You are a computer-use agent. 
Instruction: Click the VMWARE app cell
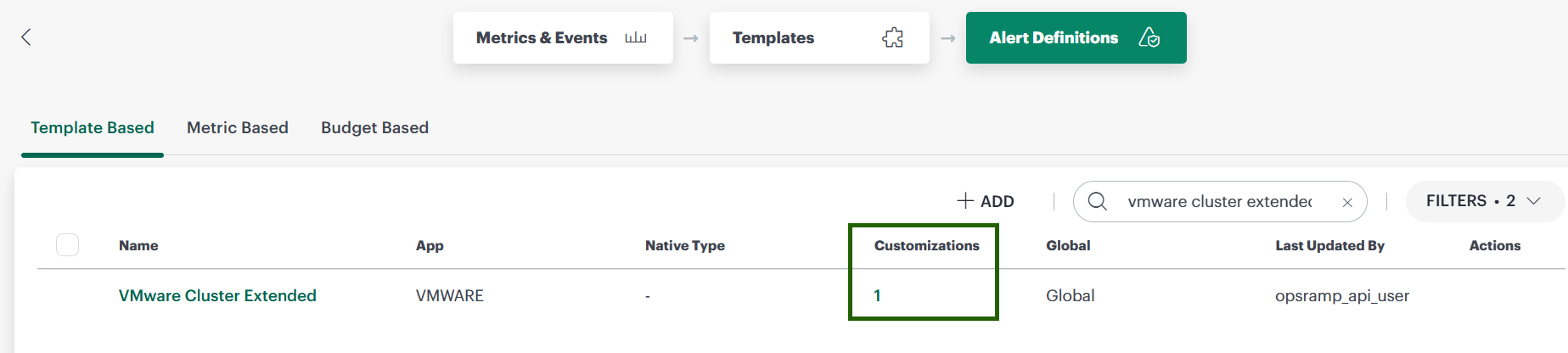pos(450,295)
